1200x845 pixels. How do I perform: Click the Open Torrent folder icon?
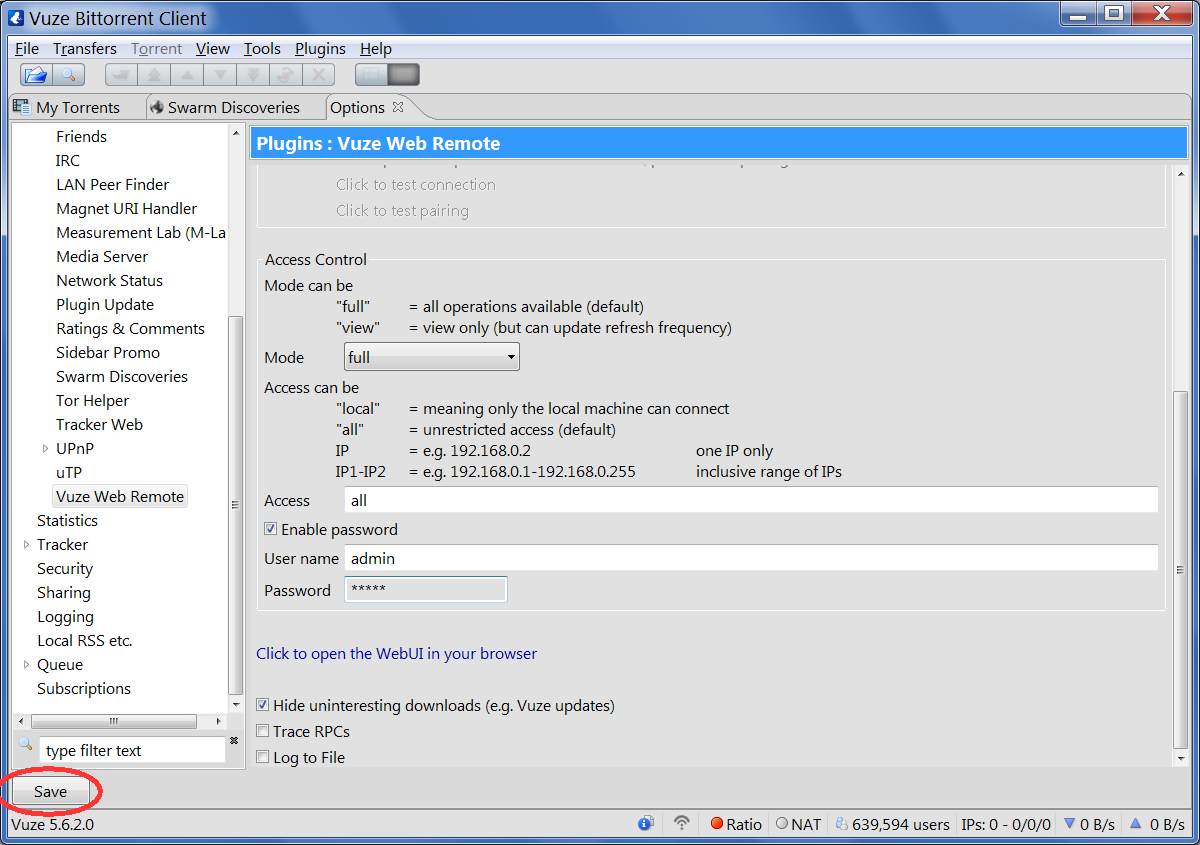tap(36, 75)
